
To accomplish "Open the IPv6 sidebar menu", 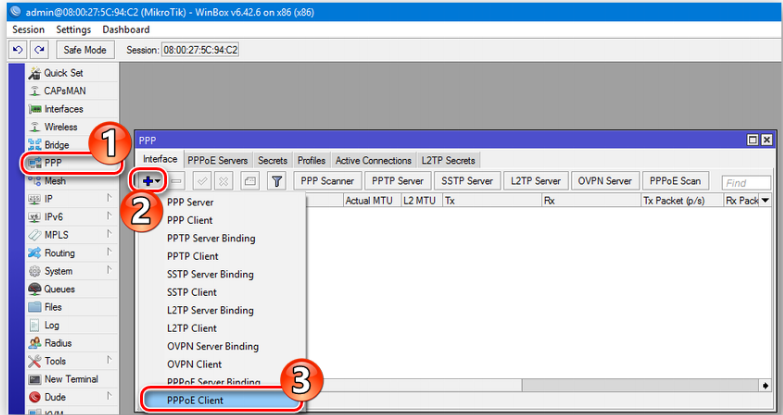I will pyautogui.click(x=72, y=217).
